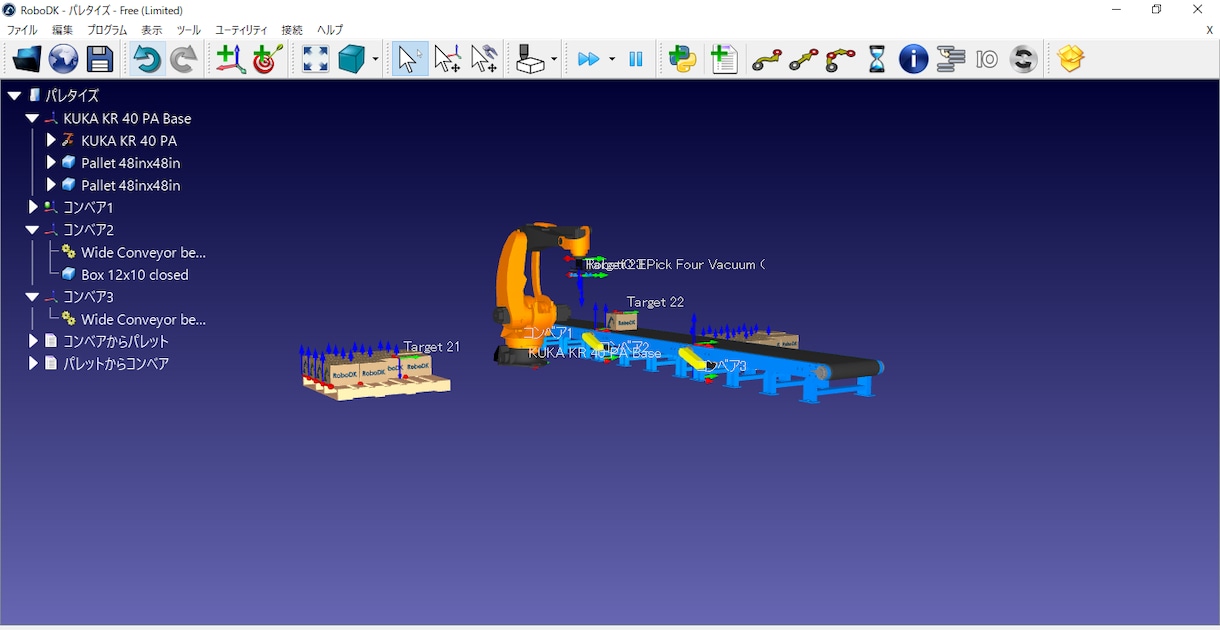Collapse the コンベア2 node
This screenshot has height=630, width=1220.
32,230
